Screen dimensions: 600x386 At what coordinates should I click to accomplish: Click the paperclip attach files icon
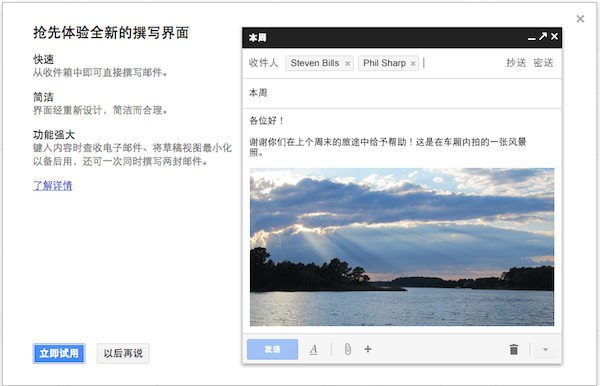[x=347, y=349]
